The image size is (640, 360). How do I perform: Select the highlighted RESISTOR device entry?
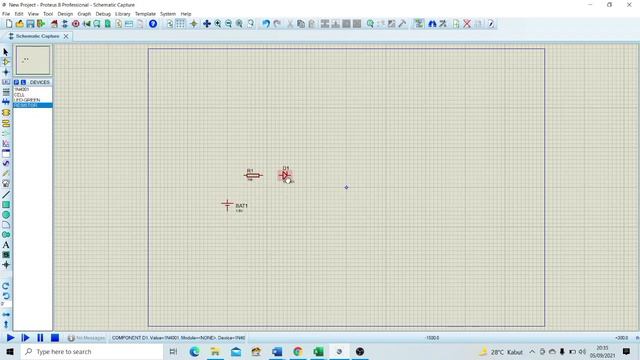click(33, 105)
